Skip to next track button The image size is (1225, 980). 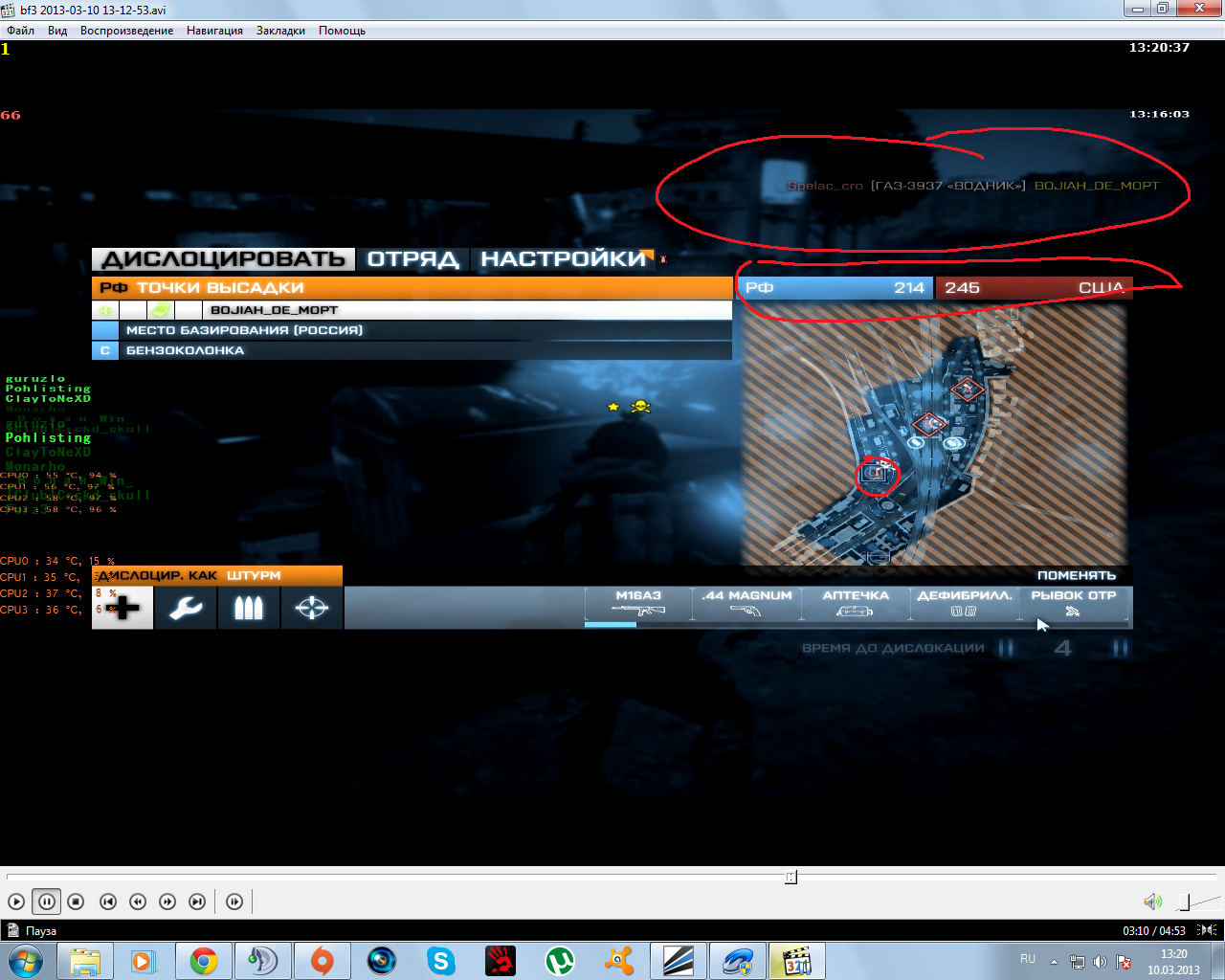tap(197, 902)
